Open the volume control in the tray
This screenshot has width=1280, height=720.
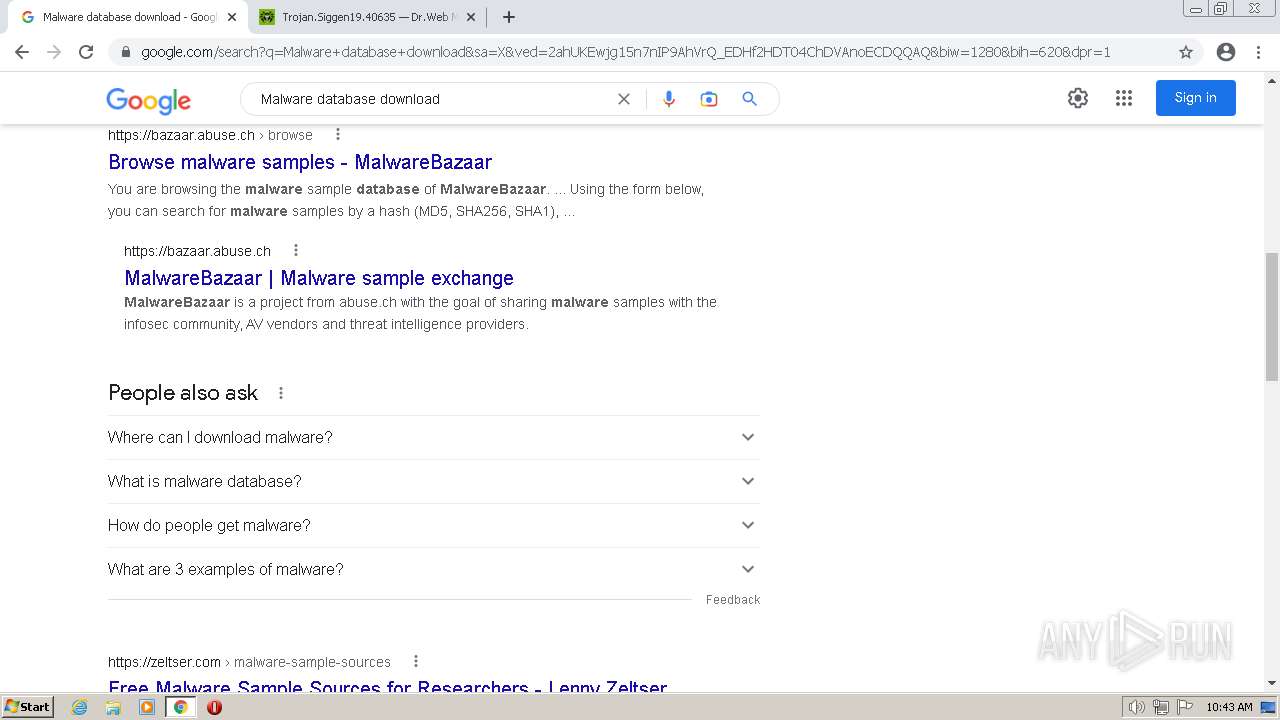click(1136, 707)
